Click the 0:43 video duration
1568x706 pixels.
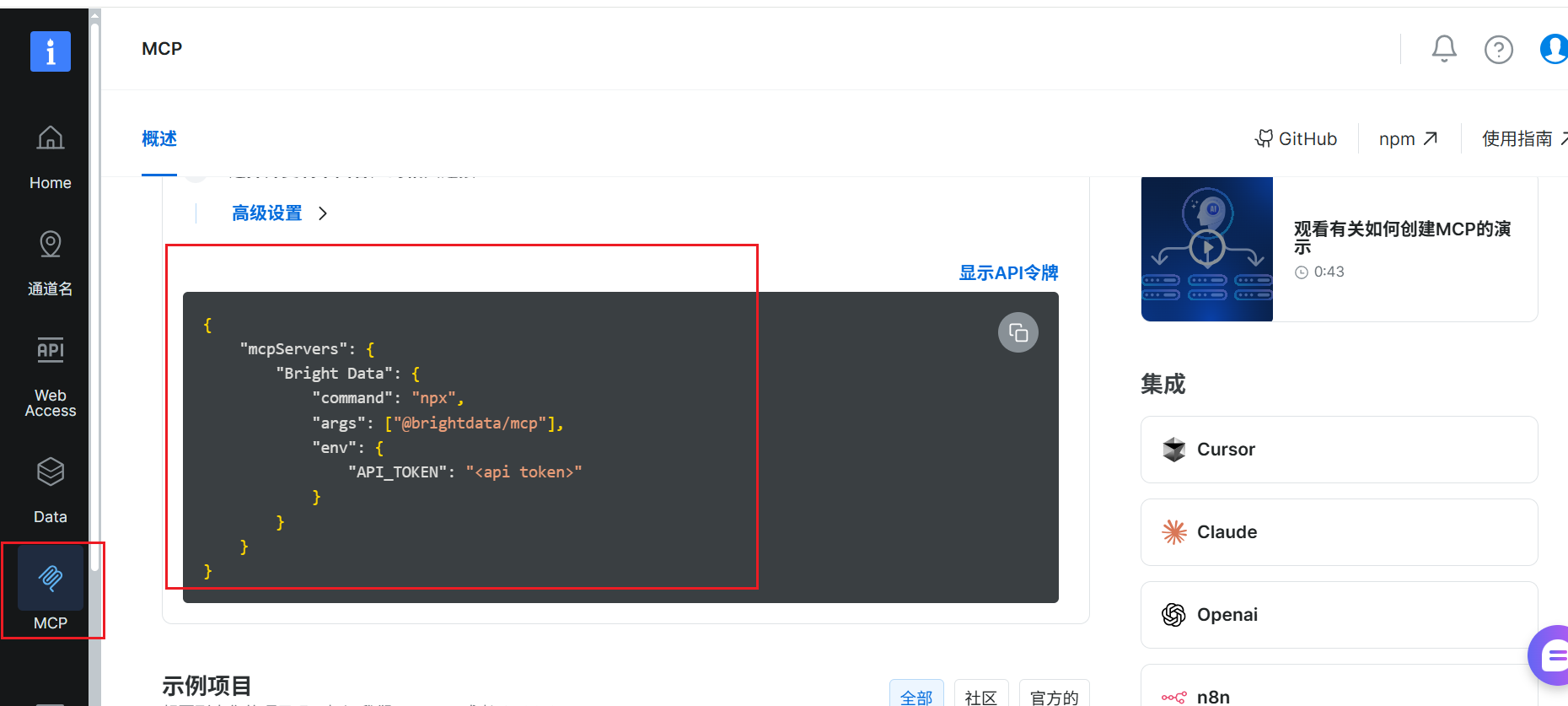pos(1329,272)
